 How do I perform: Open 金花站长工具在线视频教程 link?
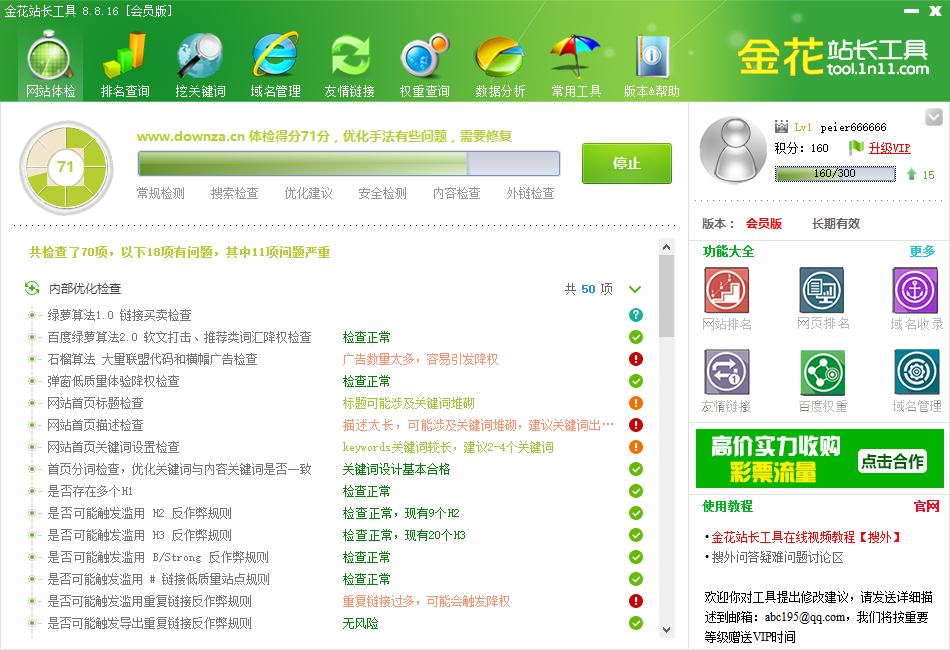click(x=806, y=537)
